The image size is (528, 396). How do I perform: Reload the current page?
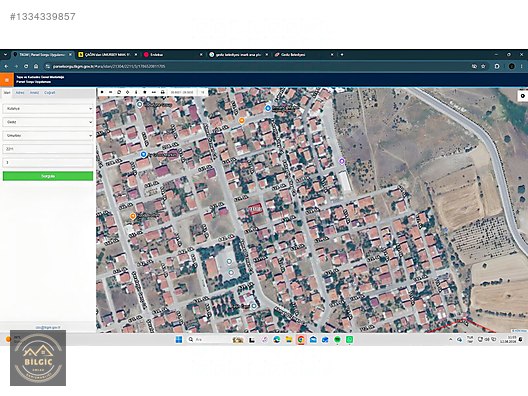tap(26, 66)
